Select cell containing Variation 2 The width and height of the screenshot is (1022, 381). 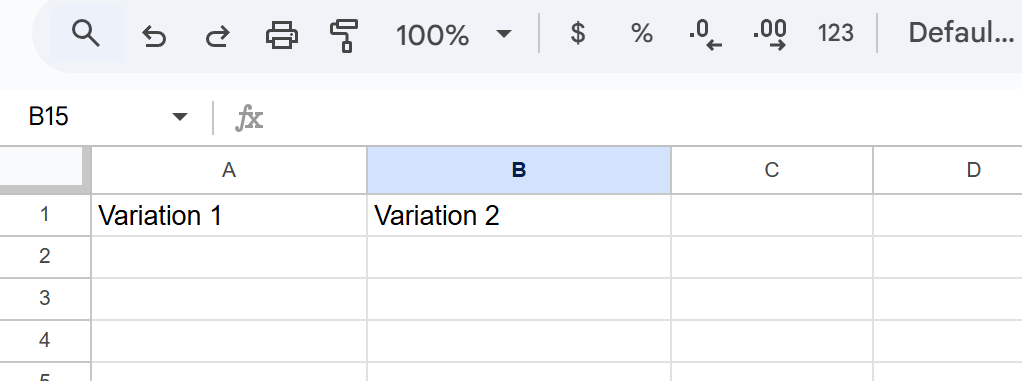[519, 216]
